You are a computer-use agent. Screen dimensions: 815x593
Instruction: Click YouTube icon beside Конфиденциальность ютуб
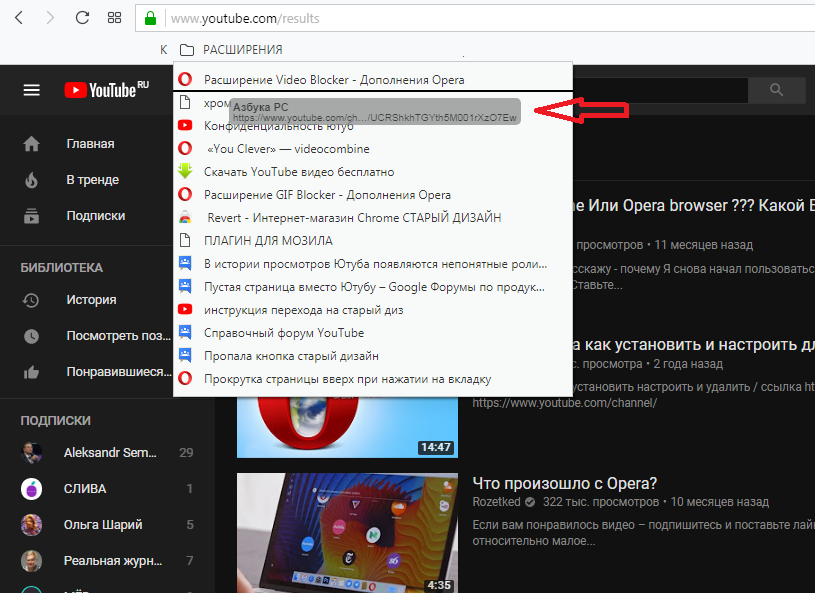[185, 125]
